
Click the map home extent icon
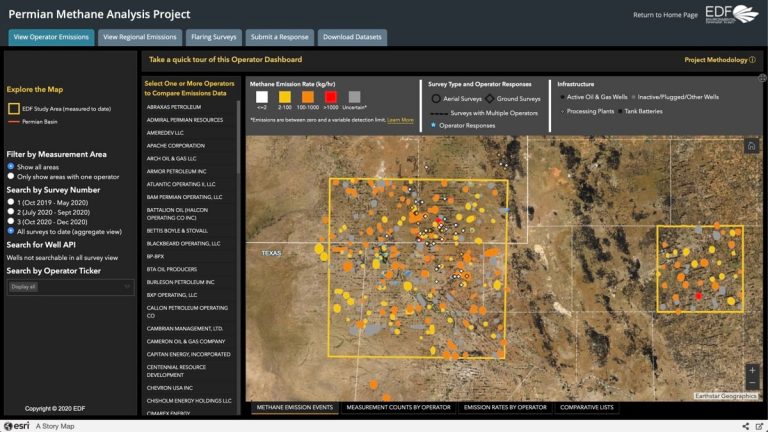click(751, 146)
